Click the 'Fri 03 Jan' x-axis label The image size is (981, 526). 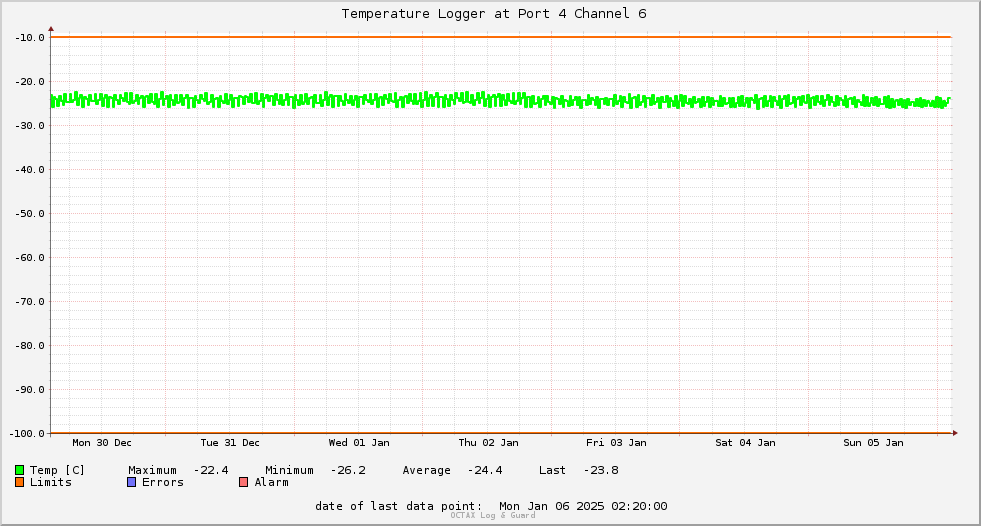616,443
